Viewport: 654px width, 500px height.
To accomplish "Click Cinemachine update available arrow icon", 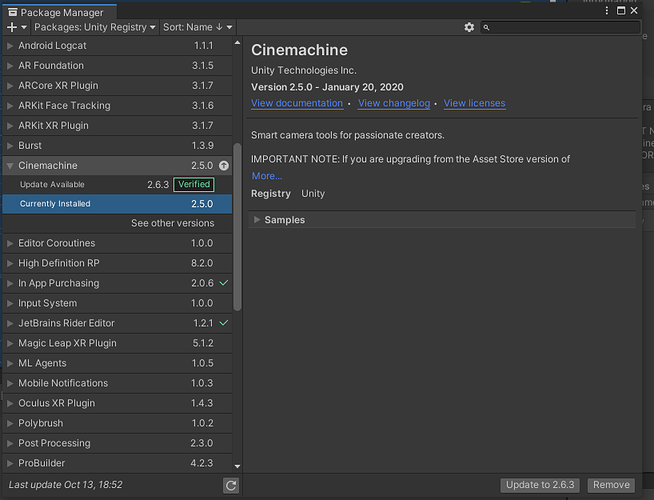I will pos(224,166).
